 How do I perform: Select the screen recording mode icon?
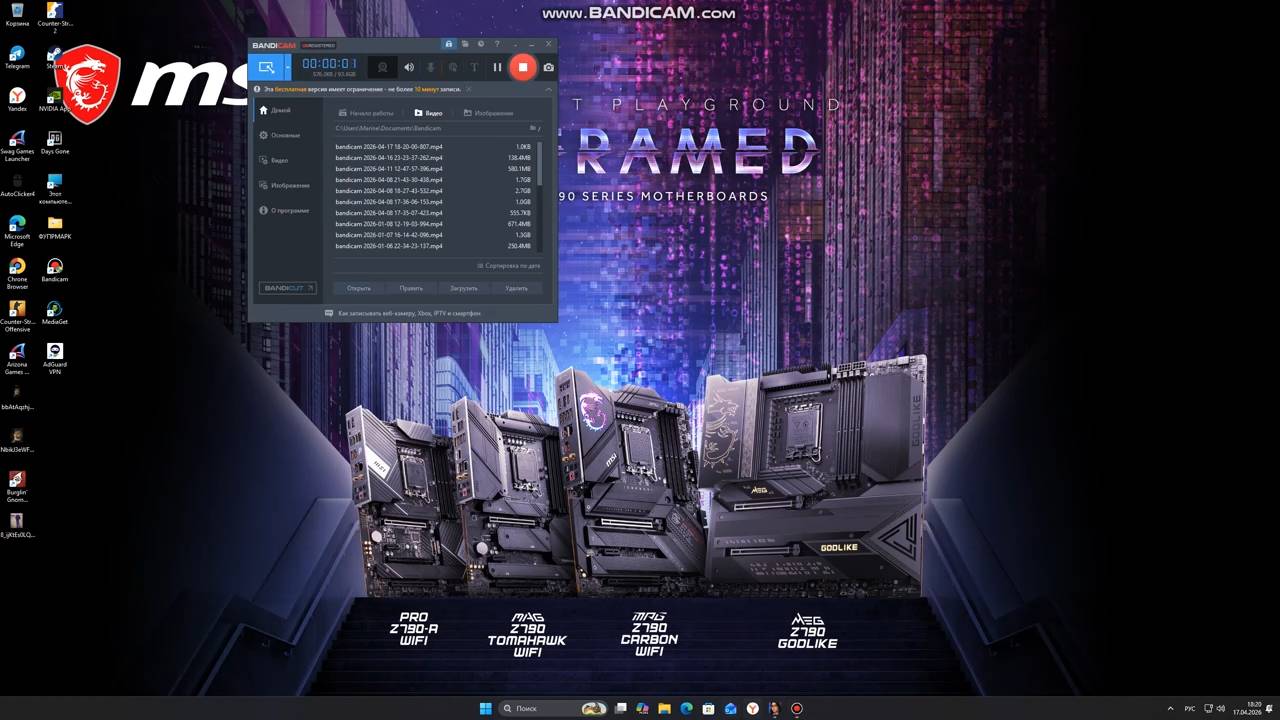point(266,67)
